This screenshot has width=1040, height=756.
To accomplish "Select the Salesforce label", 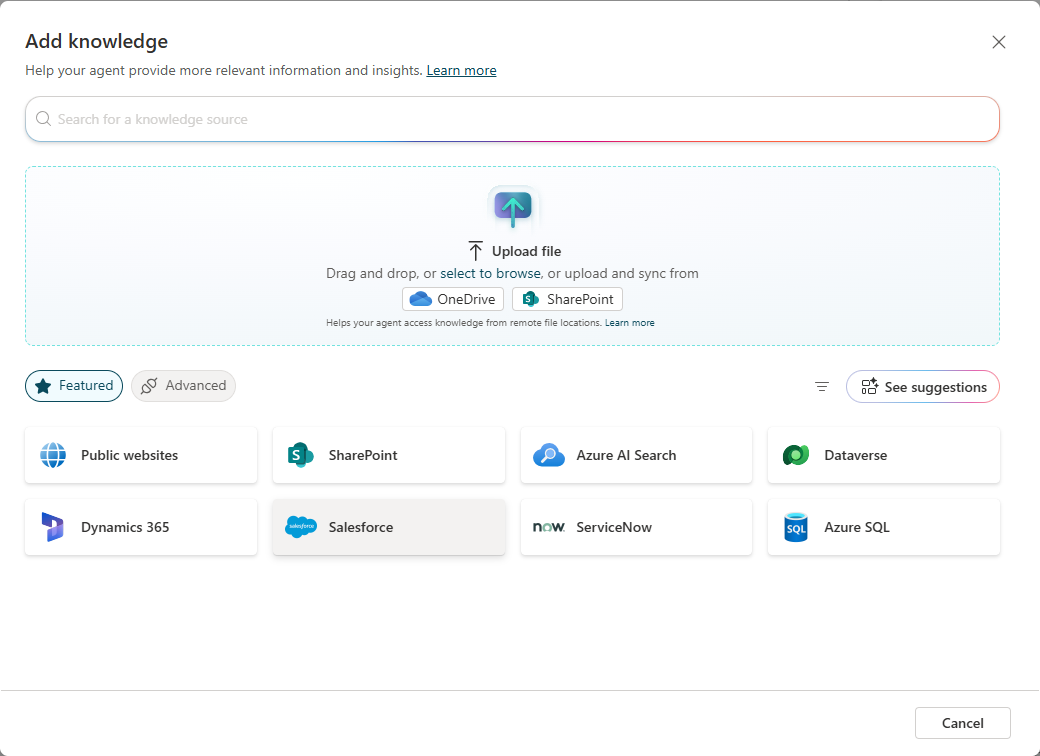I will tap(361, 527).
